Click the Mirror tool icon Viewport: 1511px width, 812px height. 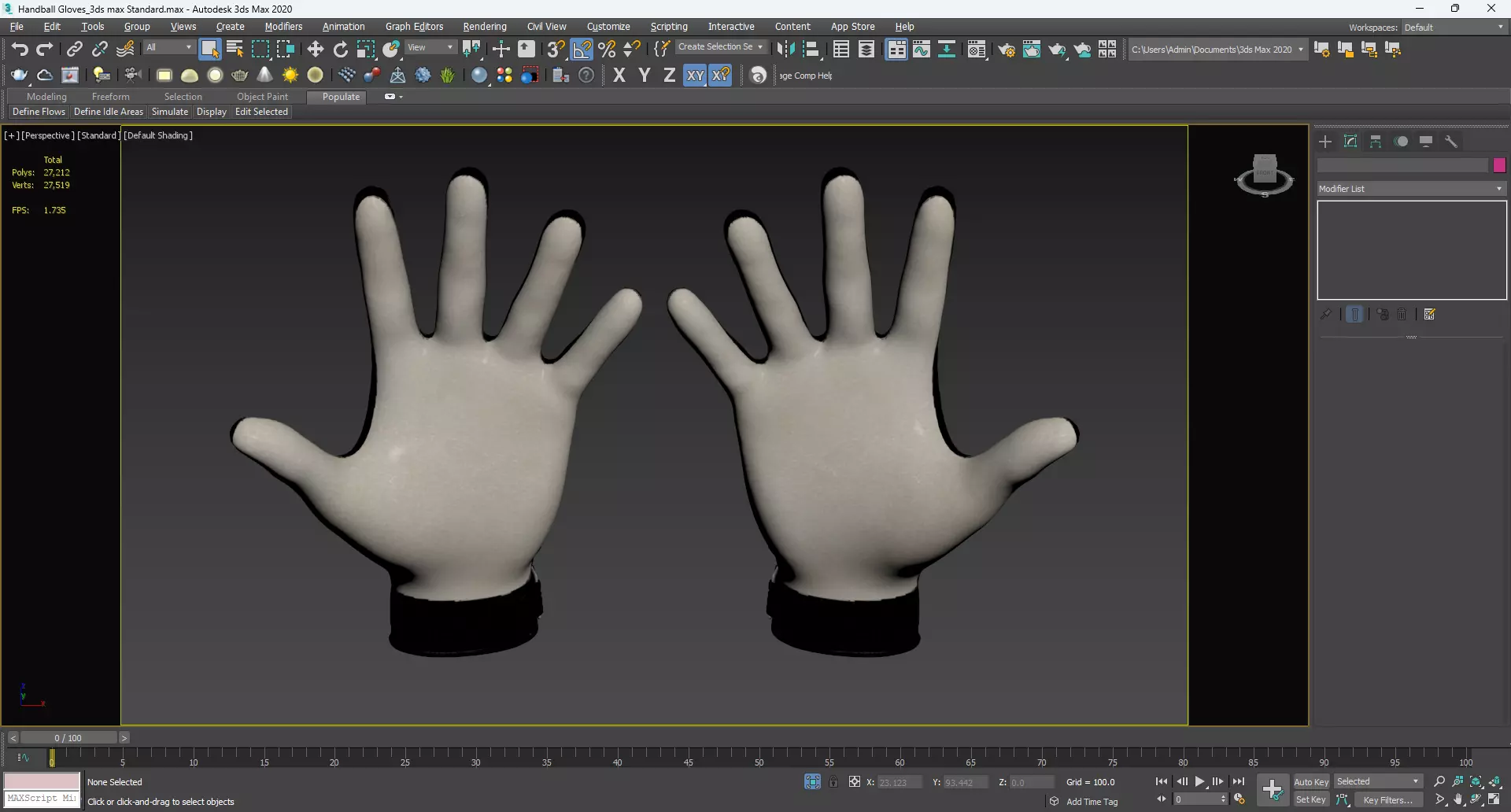tap(785, 49)
